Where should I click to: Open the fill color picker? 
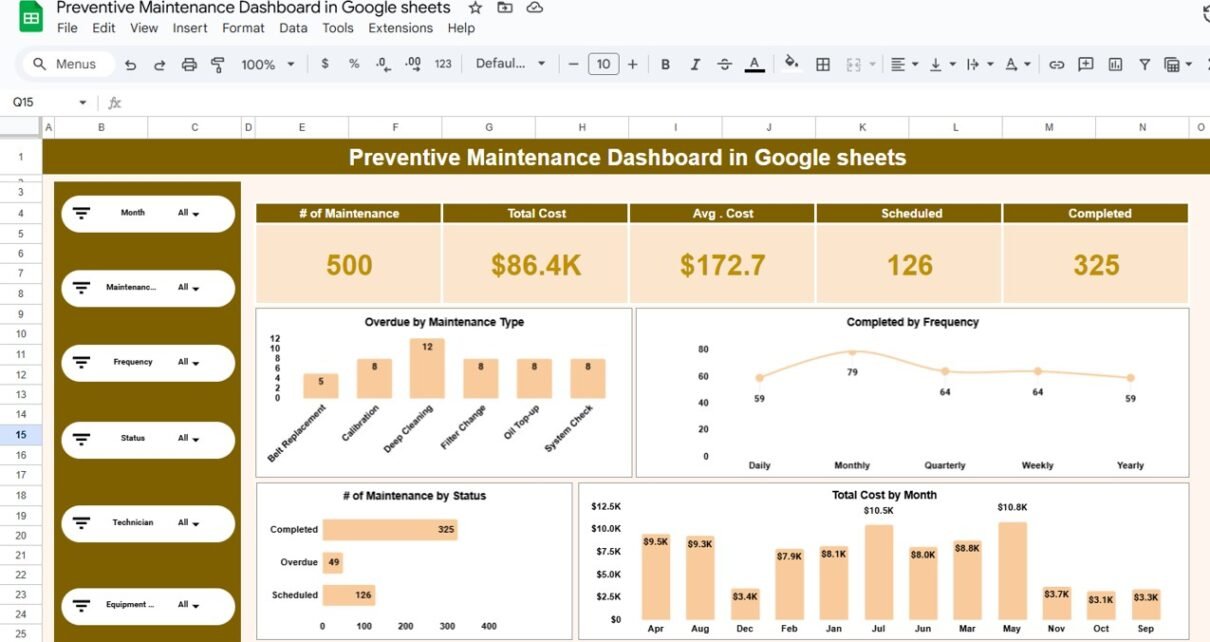[x=791, y=64]
